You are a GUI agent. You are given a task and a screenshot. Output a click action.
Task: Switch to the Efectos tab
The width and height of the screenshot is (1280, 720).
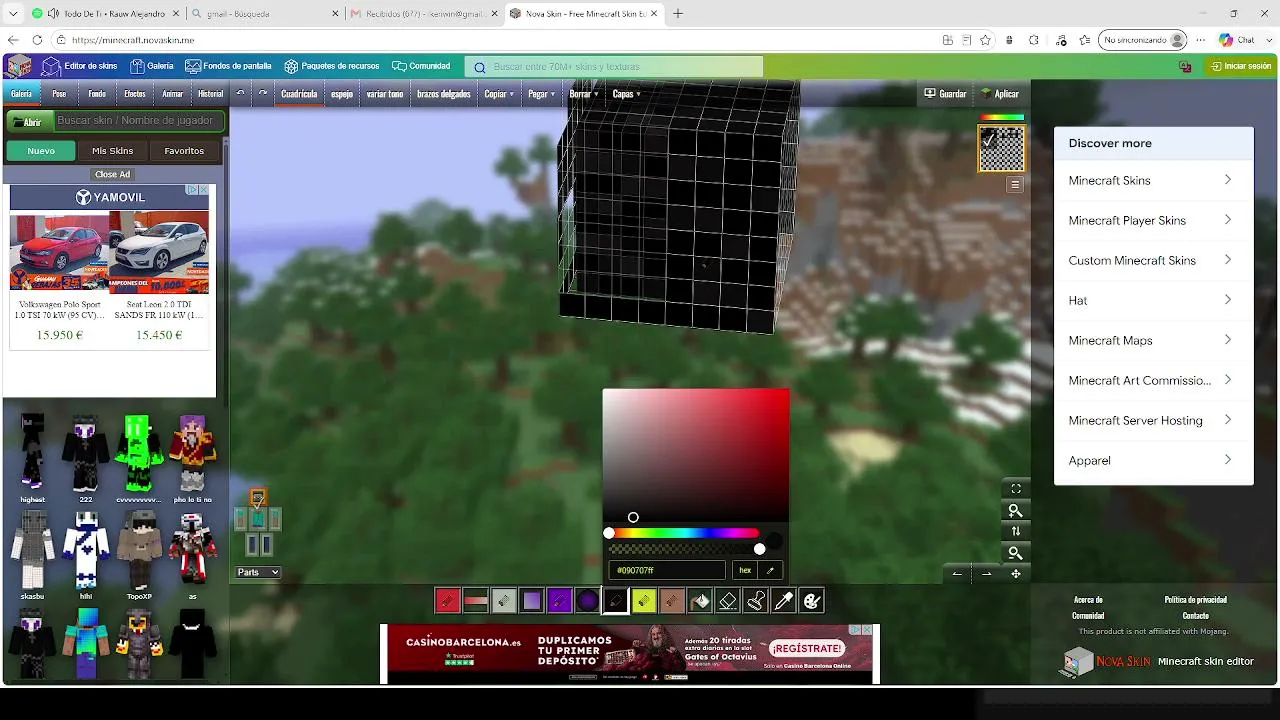[135, 94]
